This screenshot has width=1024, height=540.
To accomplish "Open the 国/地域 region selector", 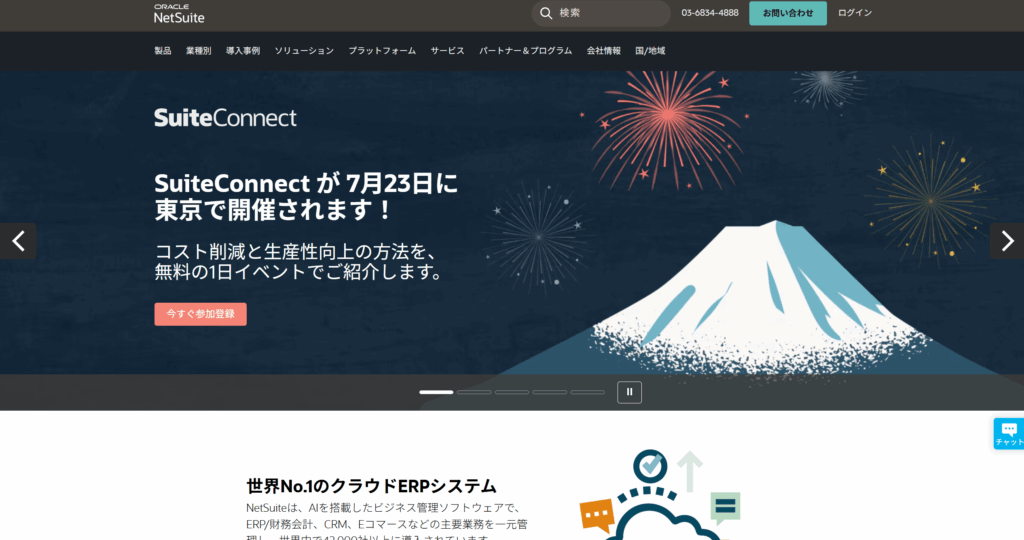I will (x=650, y=51).
